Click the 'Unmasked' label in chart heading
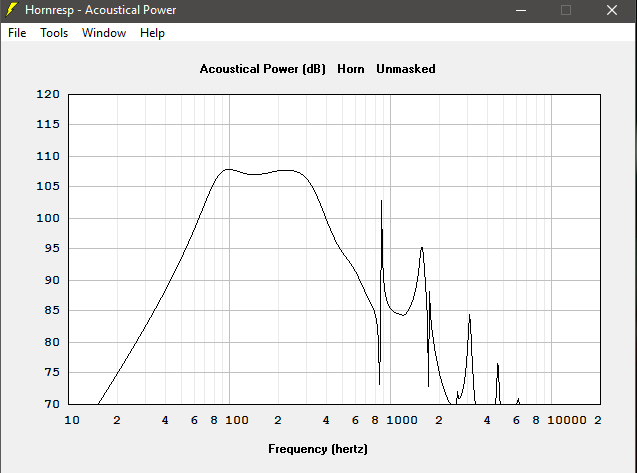The width and height of the screenshot is (637, 473). (x=405, y=69)
